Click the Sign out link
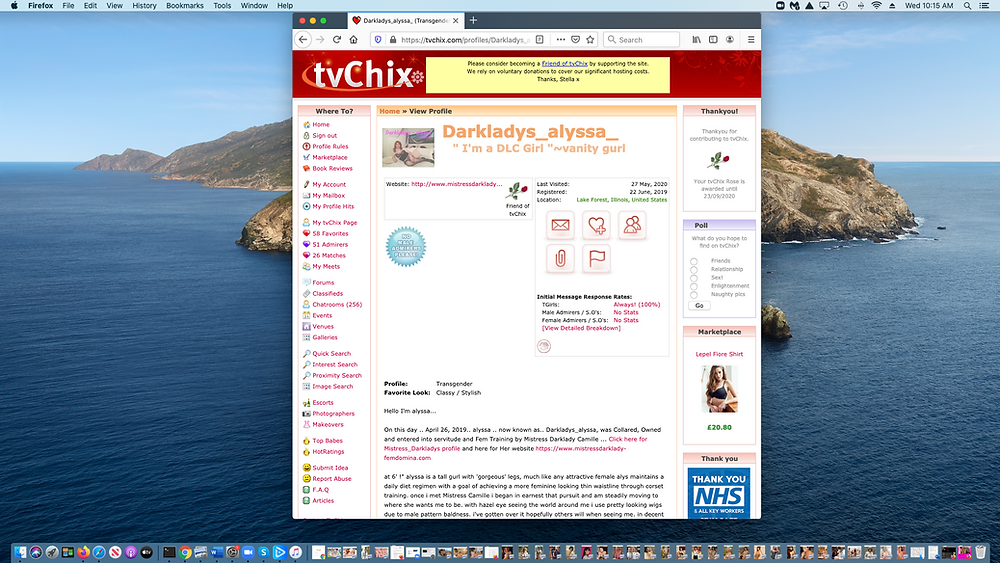Viewport: 1000px width, 563px height. 325,135
